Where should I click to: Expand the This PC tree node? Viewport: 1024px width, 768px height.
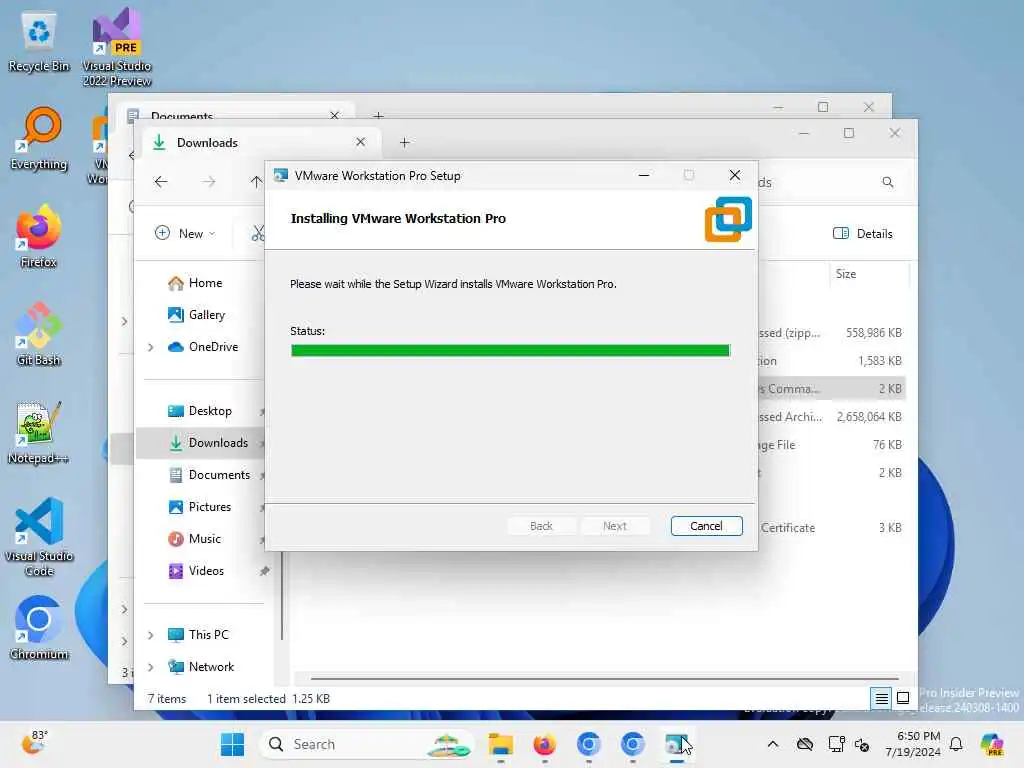pos(151,635)
